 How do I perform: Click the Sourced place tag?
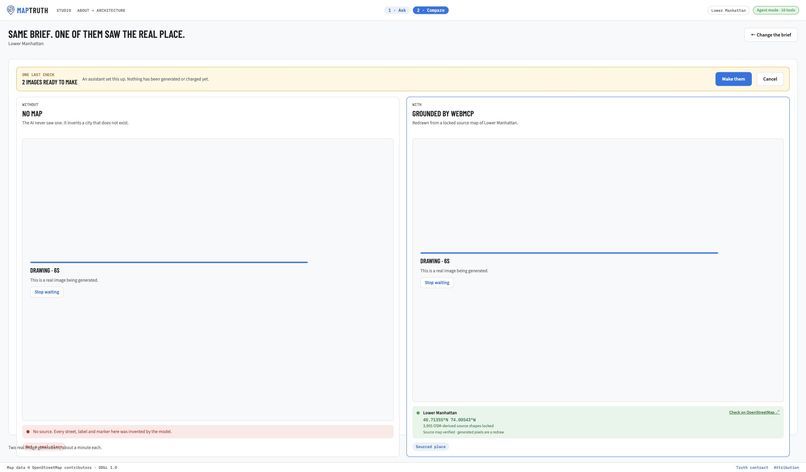click(x=431, y=447)
